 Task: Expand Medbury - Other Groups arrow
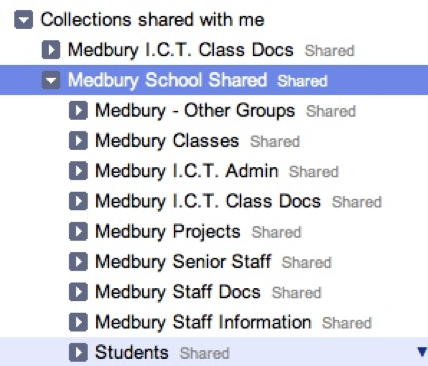click(x=78, y=110)
